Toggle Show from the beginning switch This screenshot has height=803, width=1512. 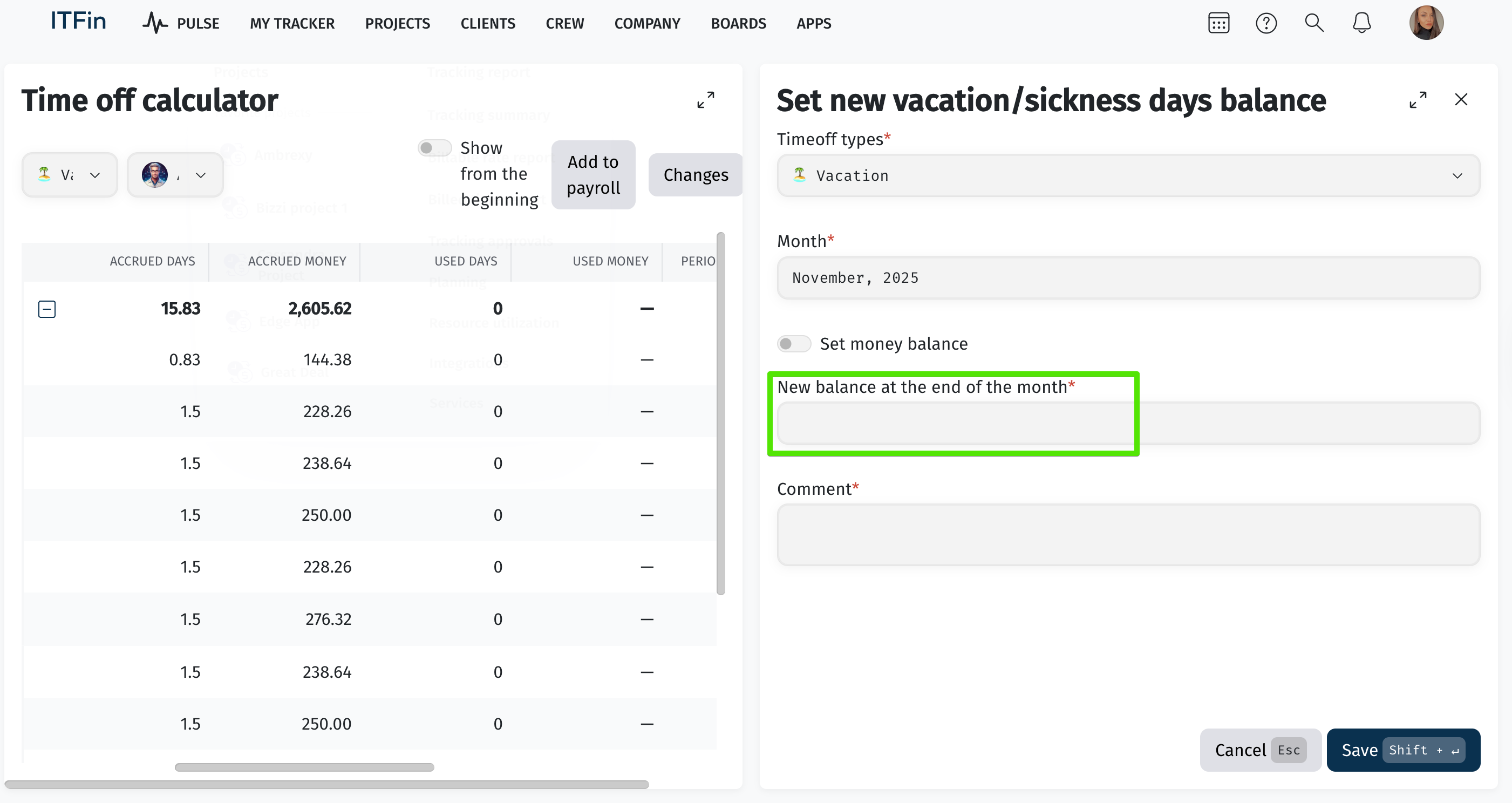(x=434, y=148)
